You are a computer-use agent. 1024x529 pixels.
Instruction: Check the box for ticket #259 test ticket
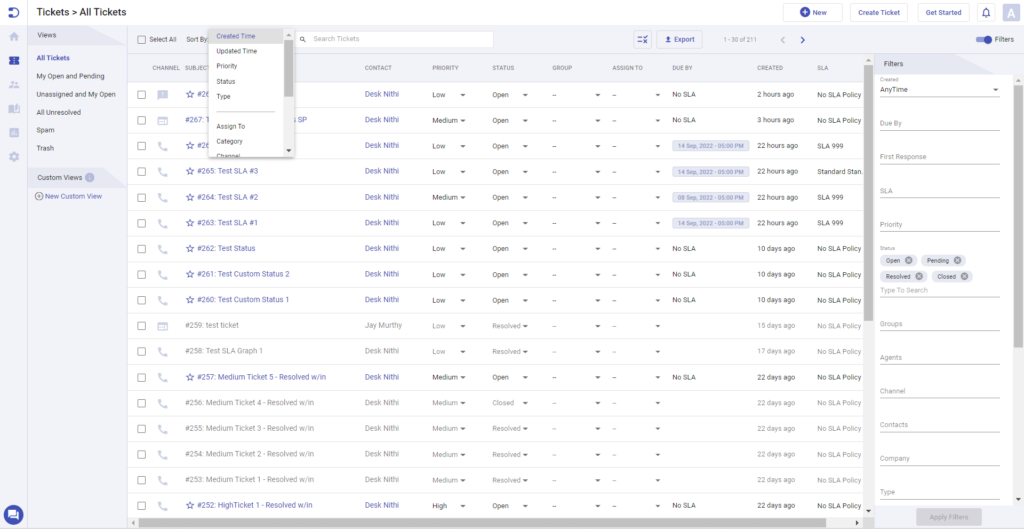142,326
